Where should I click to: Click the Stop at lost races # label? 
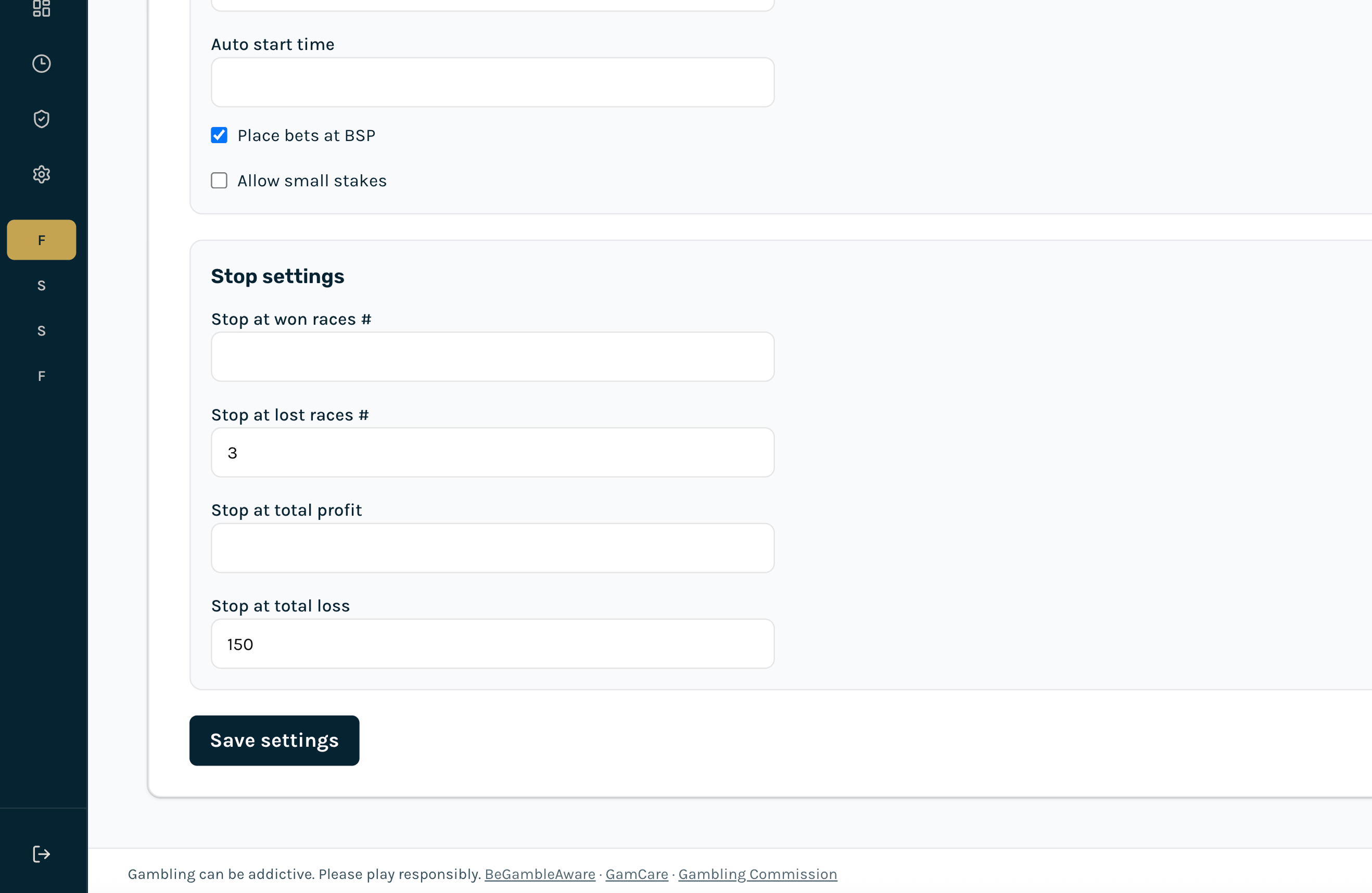coord(290,415)
